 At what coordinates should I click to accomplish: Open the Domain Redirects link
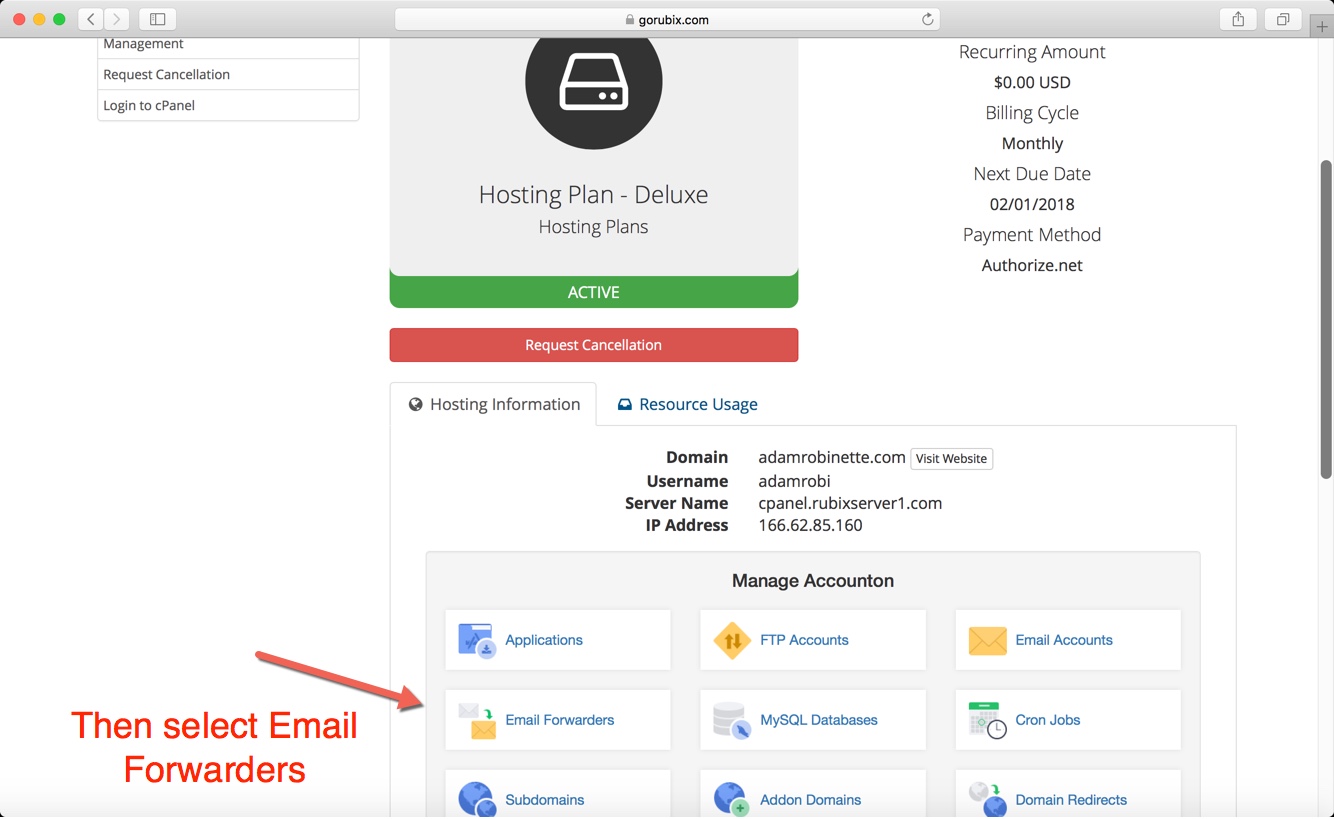pos(1071,800)
